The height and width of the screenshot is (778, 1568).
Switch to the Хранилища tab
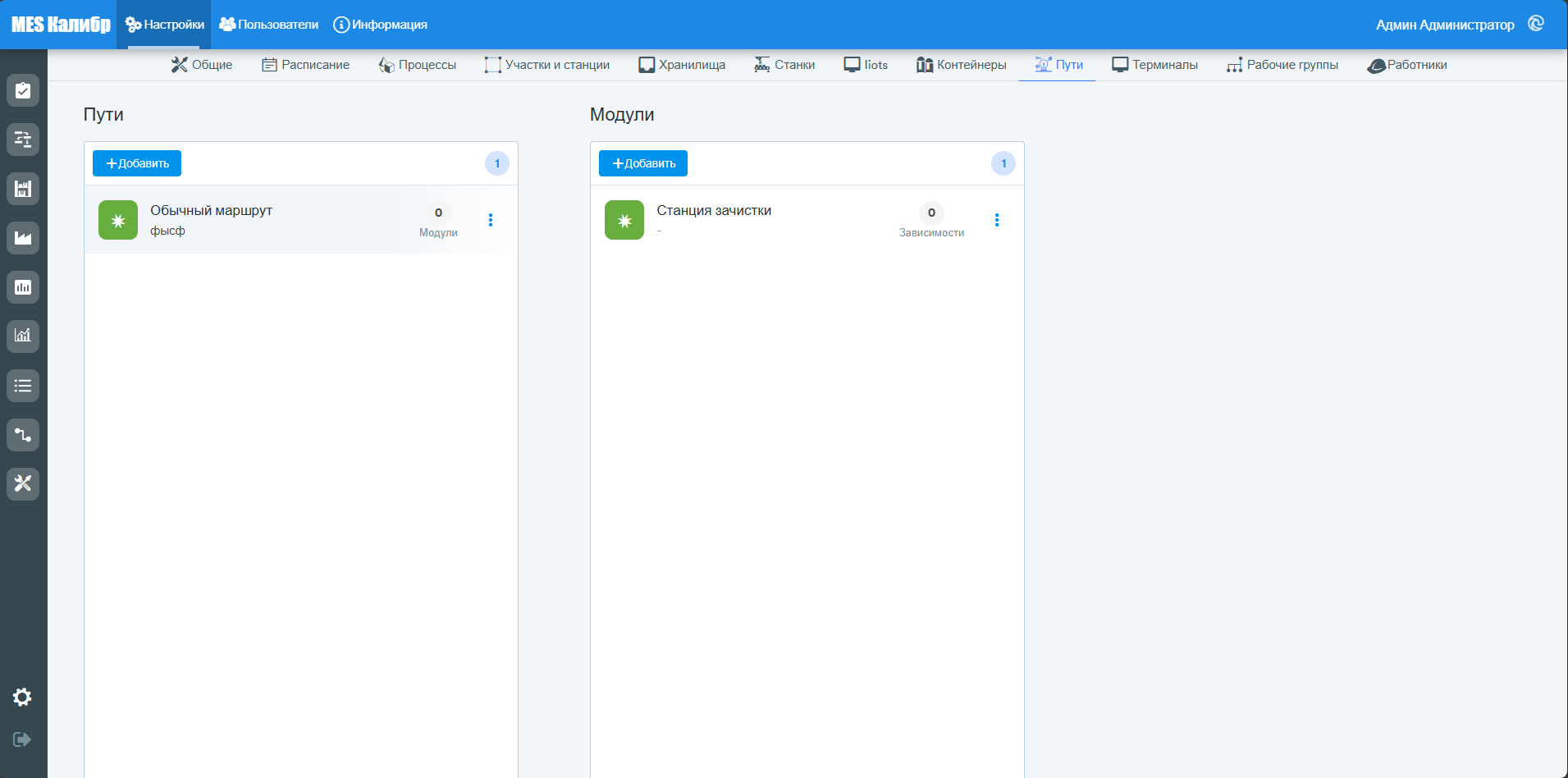(x=682, y=65)
